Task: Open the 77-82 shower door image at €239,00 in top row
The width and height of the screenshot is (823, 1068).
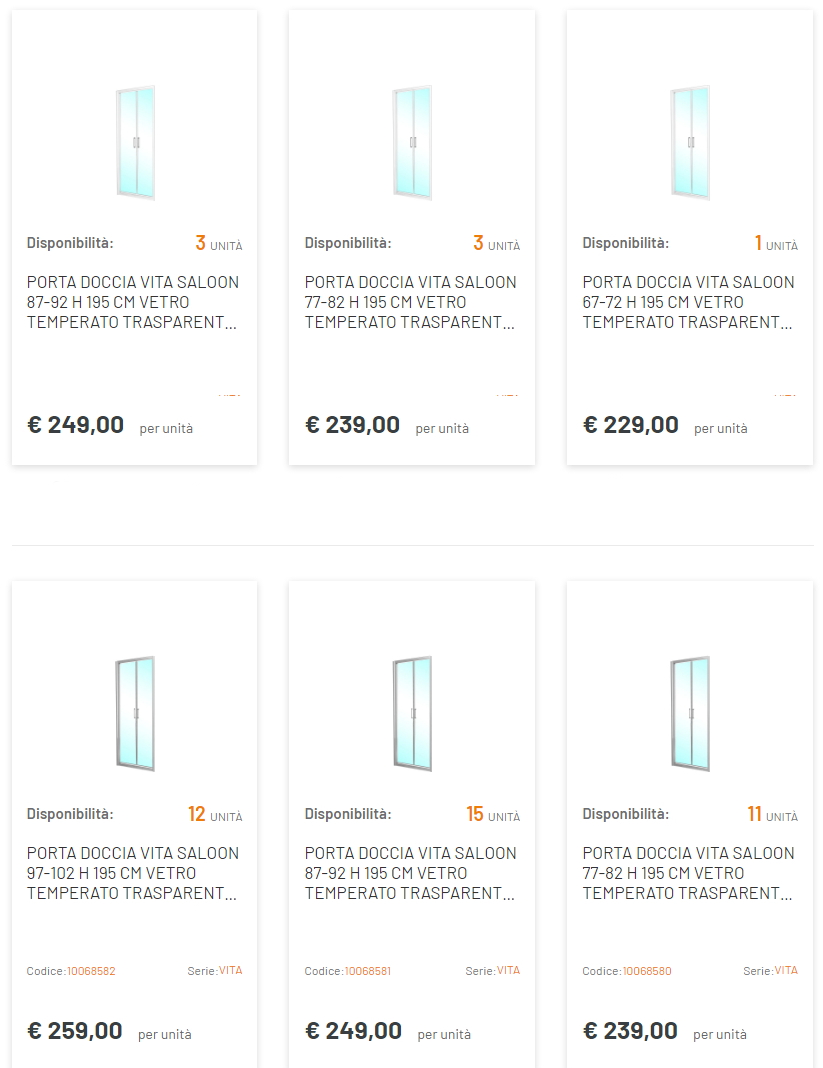Action: coord(412,143)
